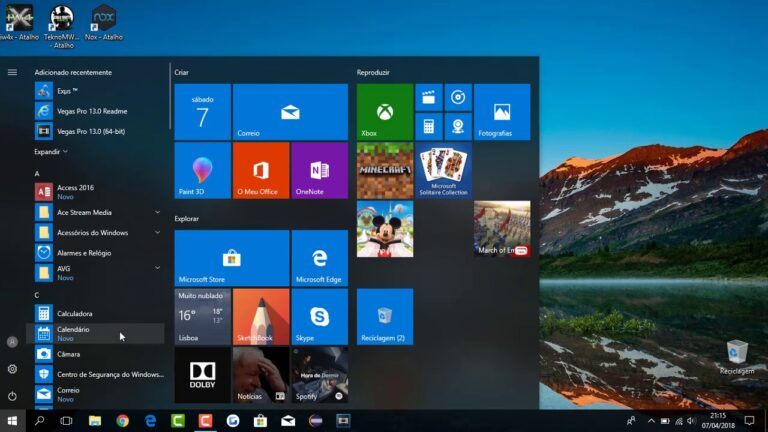Select the Reciclagem desktop icon
This screenshot has height=432, width=768.
pyautogui.click(x=737, y=357)
